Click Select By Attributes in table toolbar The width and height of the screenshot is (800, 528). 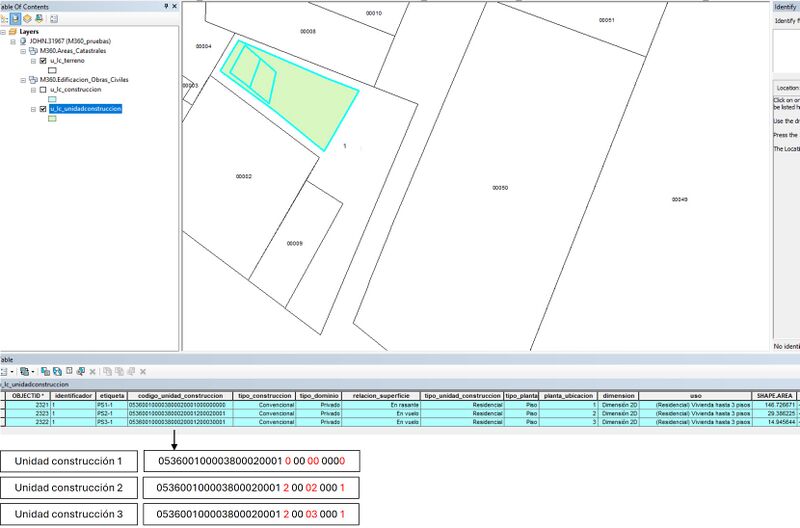pyautogui.click(x=45, y=371)
